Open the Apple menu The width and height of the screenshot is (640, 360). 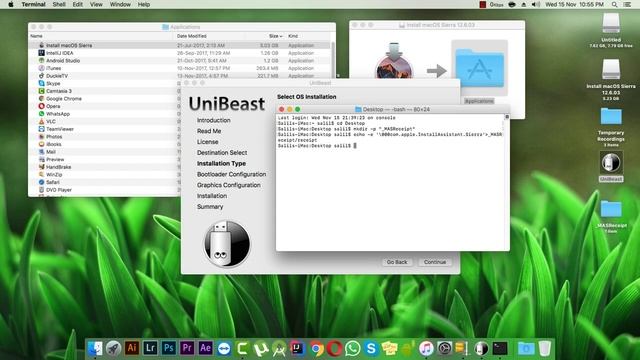pos(11,4)
